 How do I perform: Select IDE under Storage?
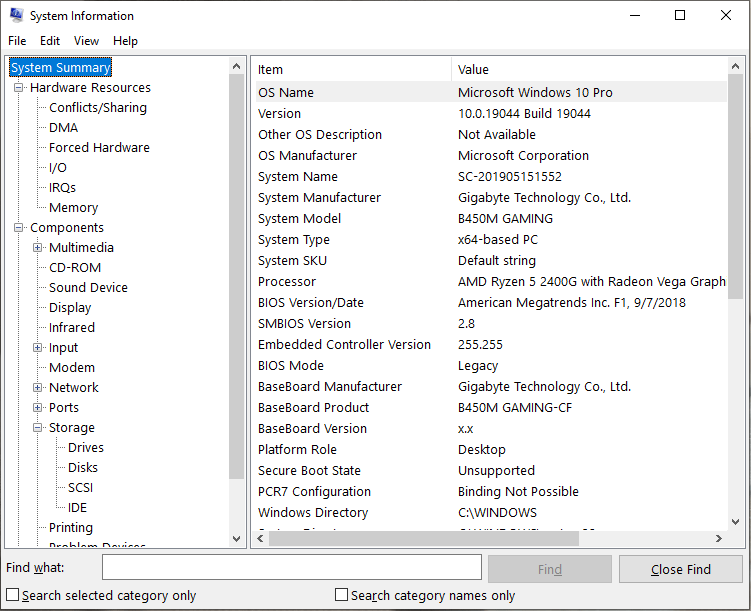77,508
